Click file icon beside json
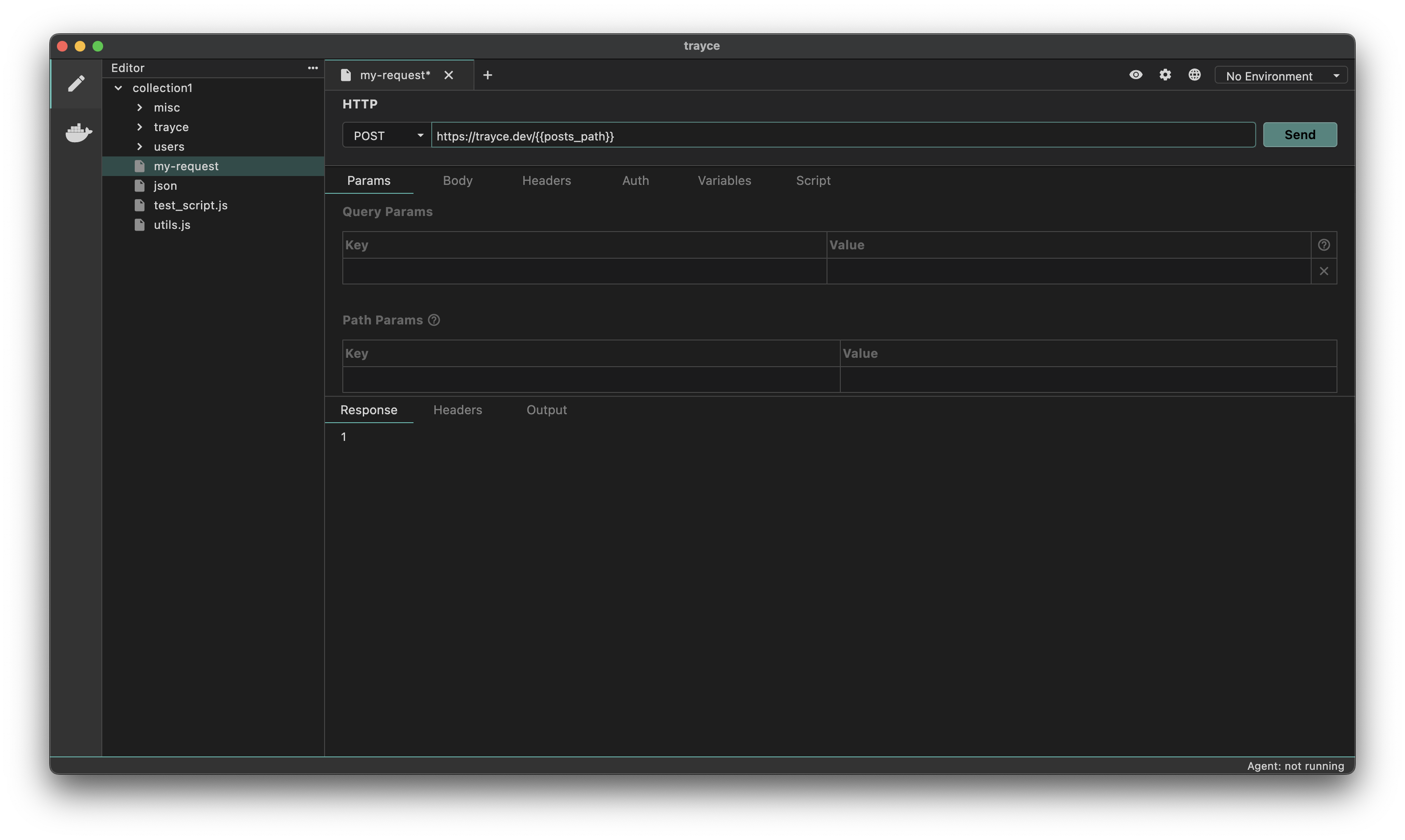Image resolution: width=1405 pixels, height=840 pixels. click(x=139, y=186)
